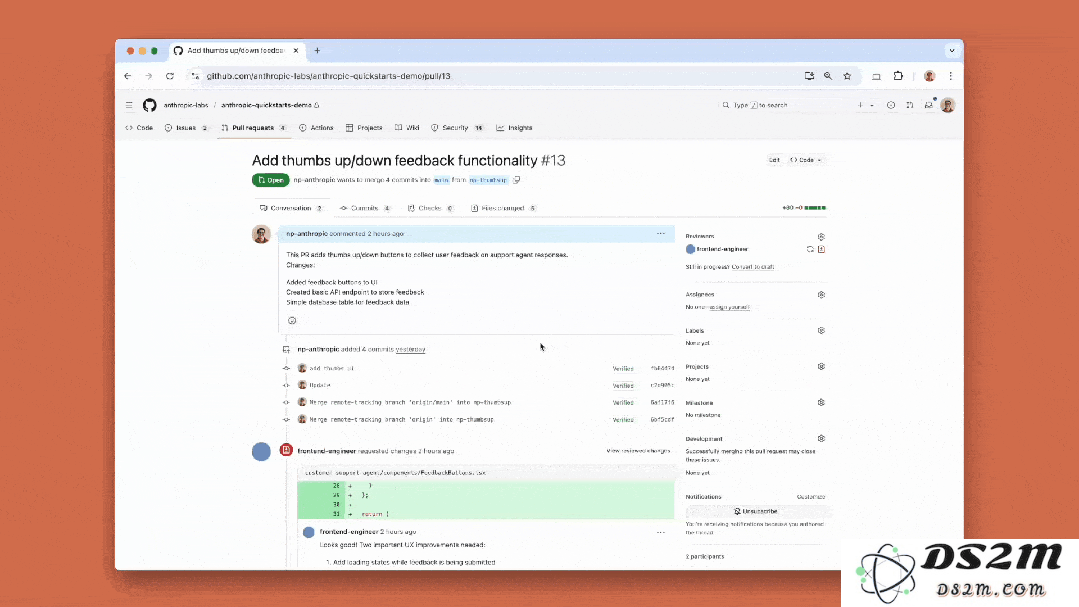
Task: Open the 'Update' commit link
Action: tap(320, 385)
